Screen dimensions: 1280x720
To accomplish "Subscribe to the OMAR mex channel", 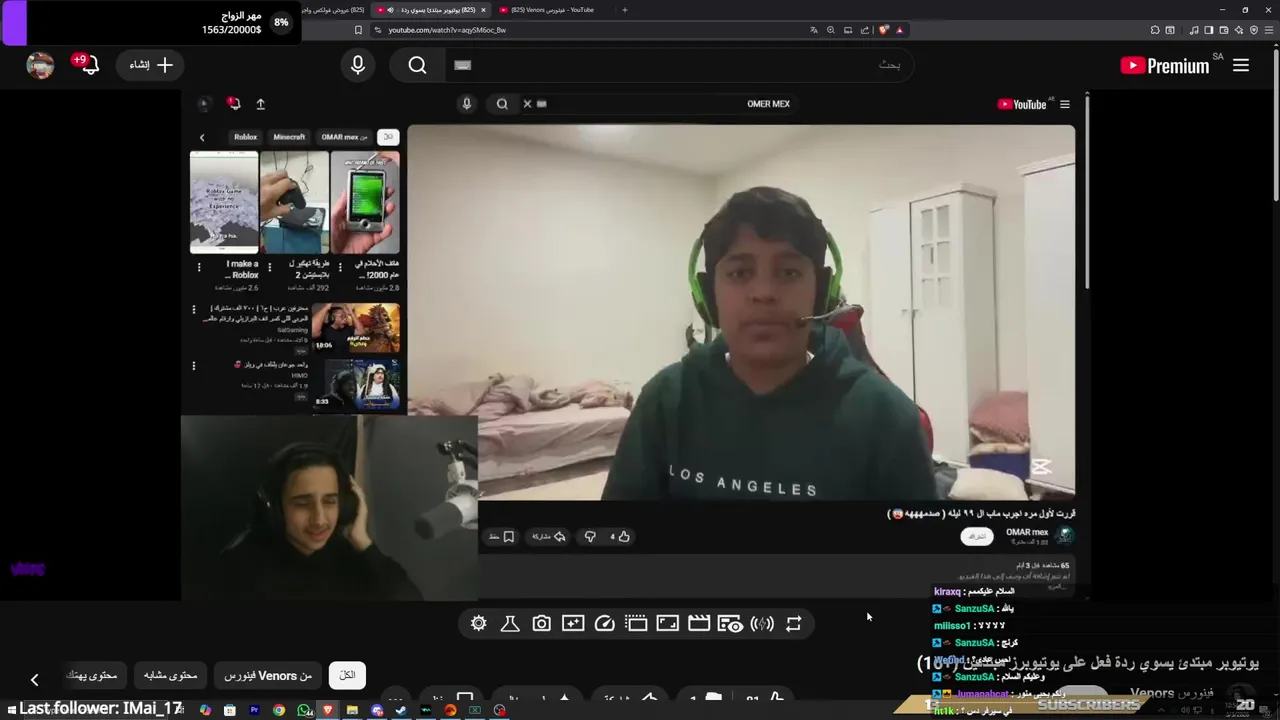I will (x=977, y=536).
